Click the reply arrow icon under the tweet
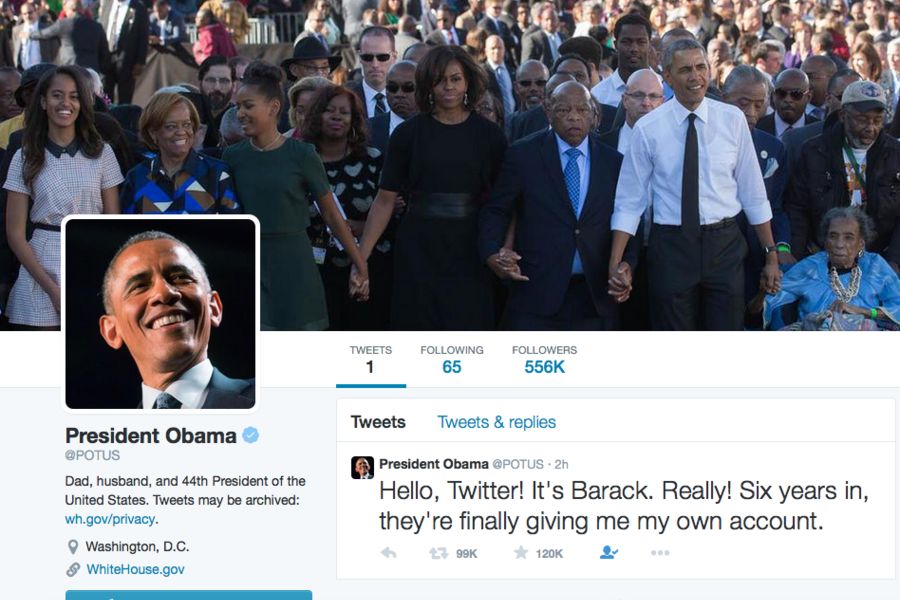The height and width of the screenshot is (600, 900). coord(389,553)
